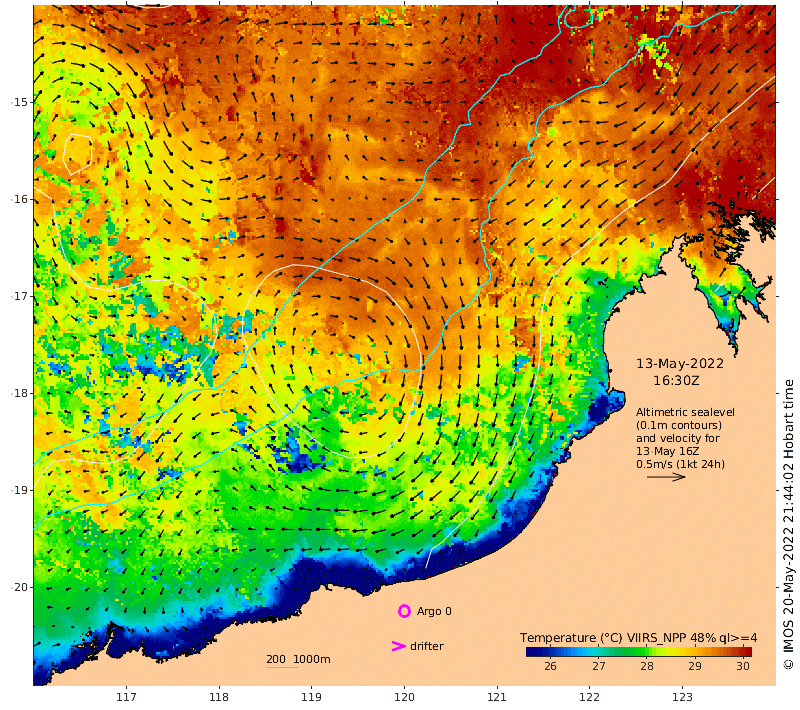
Task: Click the magenta Argo circle legend marker
Action: click(x=404, y=611)
